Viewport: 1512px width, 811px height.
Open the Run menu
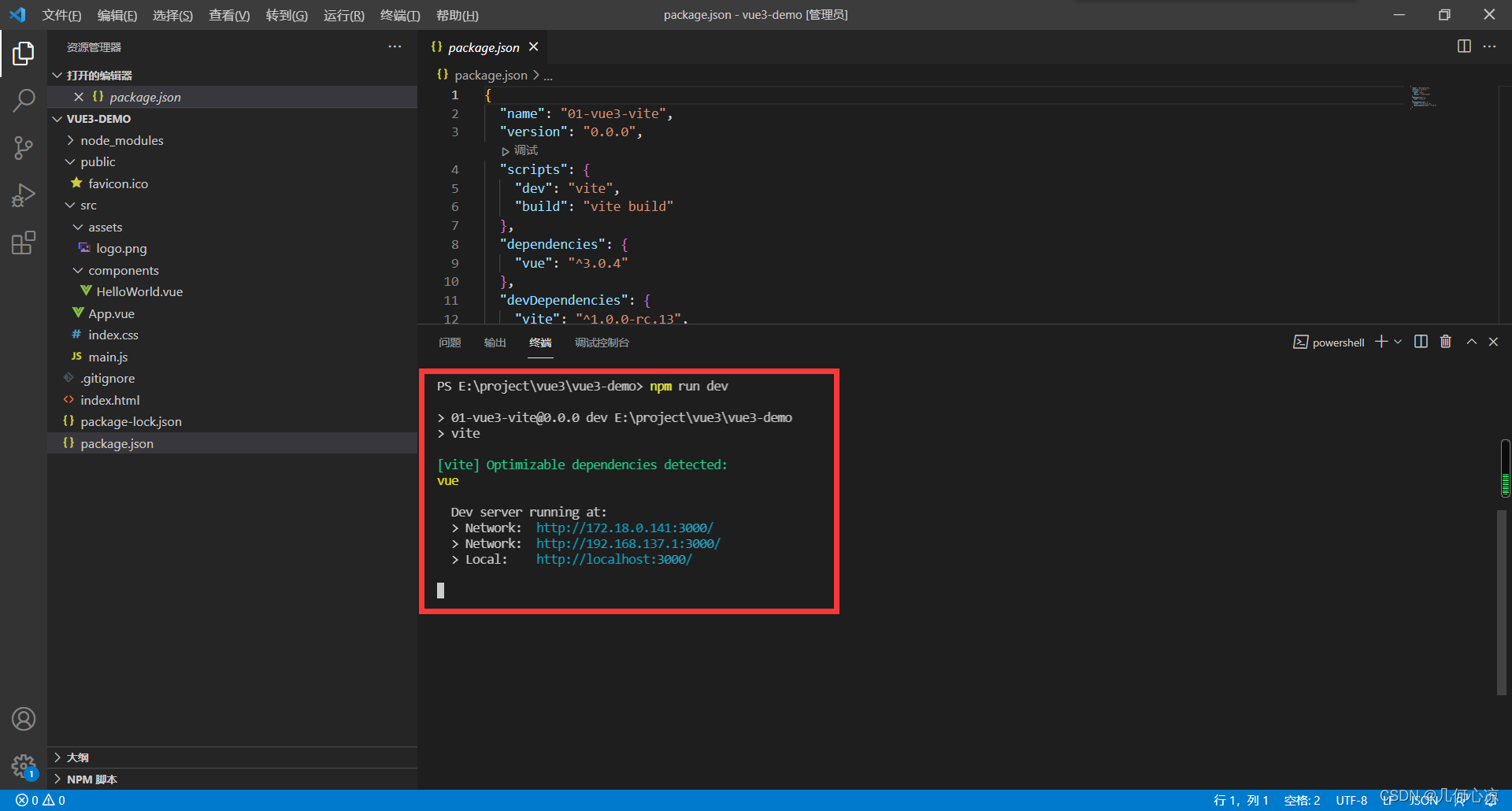pos(344,15)
